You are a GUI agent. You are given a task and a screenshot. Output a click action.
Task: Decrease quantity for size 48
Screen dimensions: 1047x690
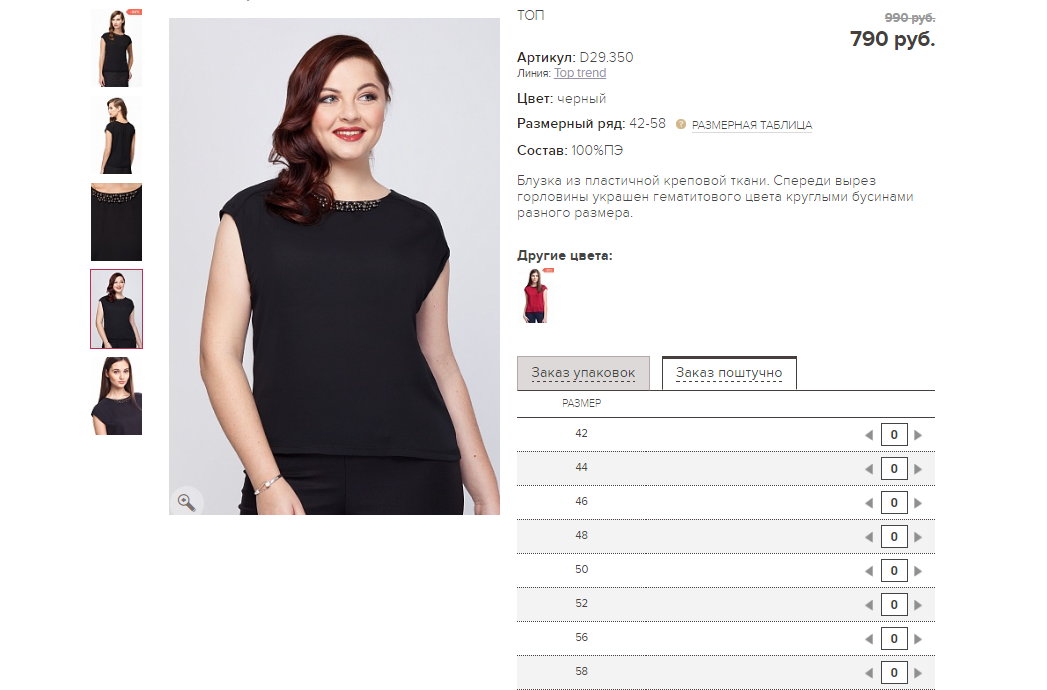coord(869,537)
